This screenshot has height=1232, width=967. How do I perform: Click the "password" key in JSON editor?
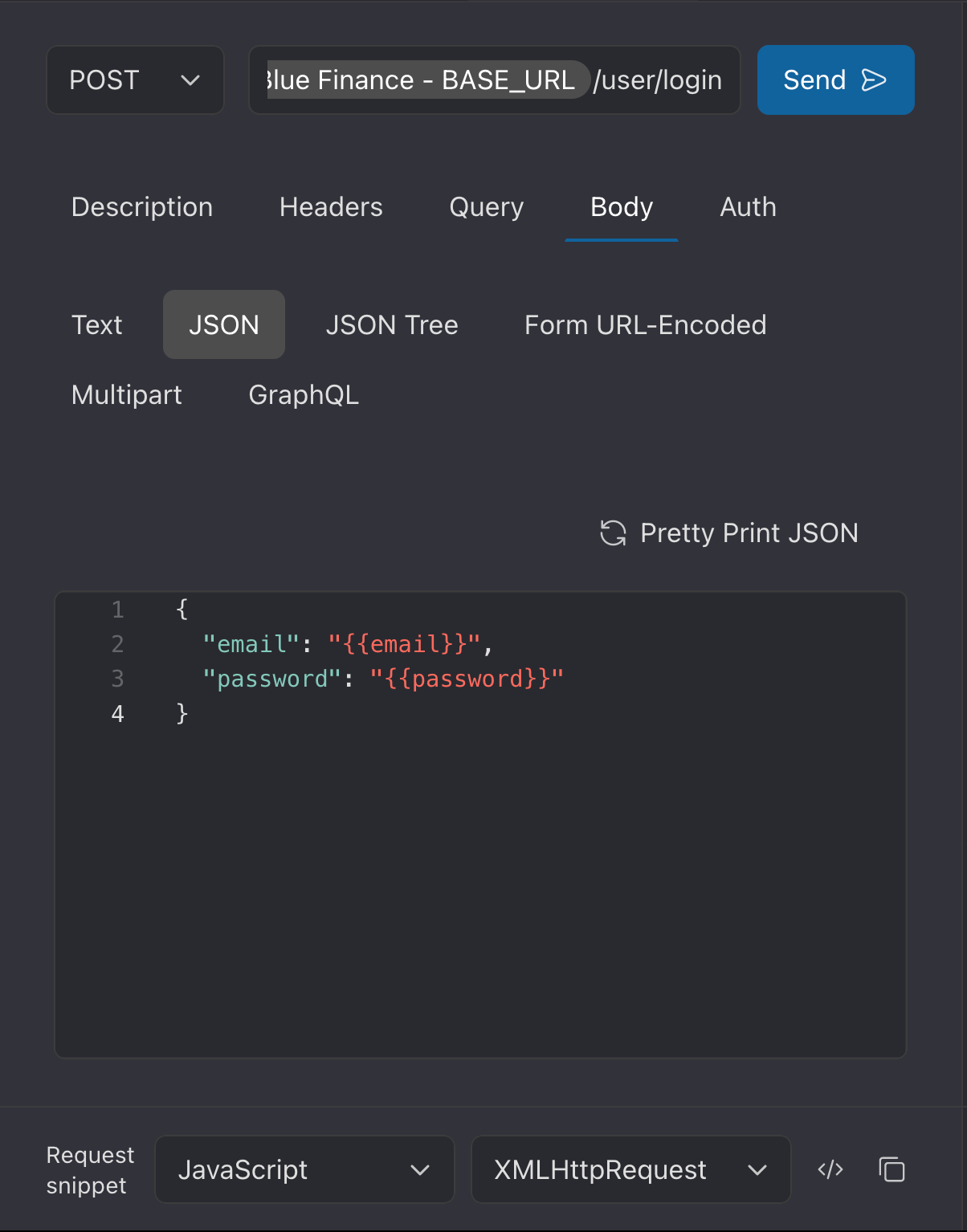[x=272, y=679]
